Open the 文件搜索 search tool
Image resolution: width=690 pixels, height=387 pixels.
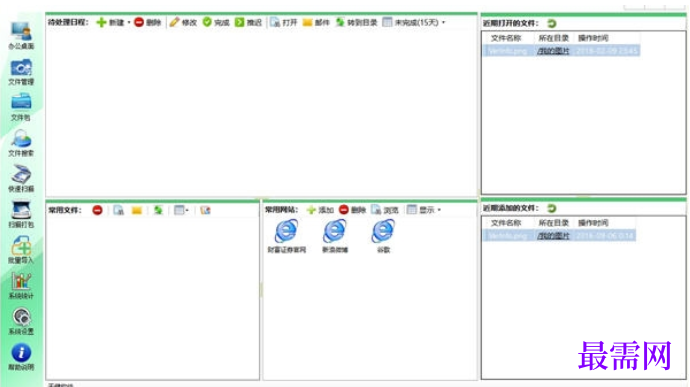[x=21, y=143]
